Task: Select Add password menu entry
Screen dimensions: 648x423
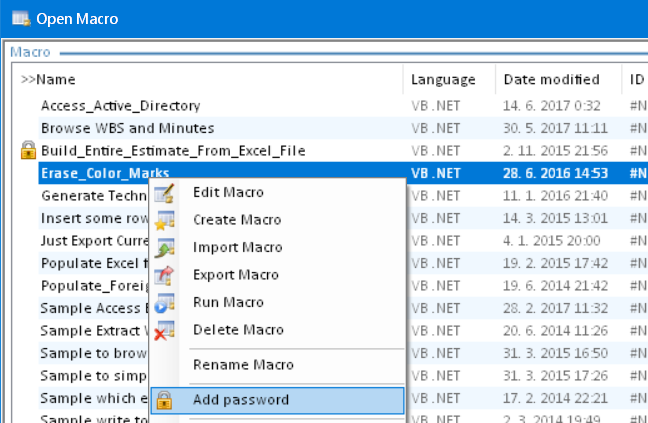Action: 241,400
